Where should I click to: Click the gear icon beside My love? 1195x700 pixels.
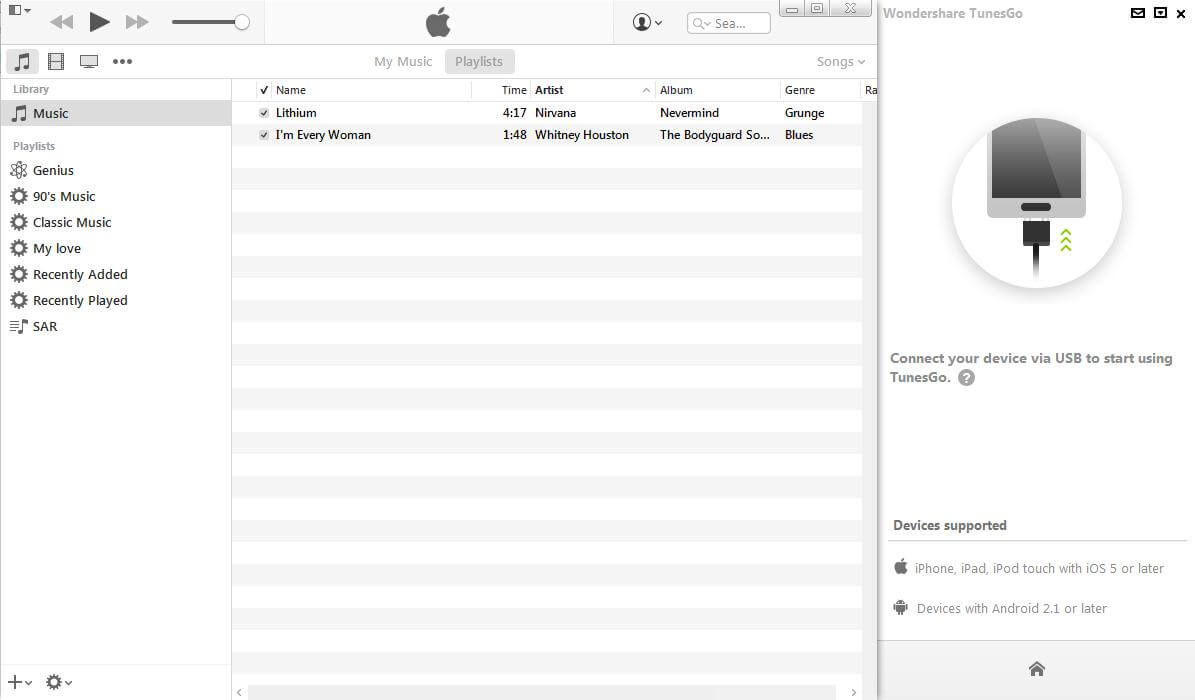coord(19,248)
